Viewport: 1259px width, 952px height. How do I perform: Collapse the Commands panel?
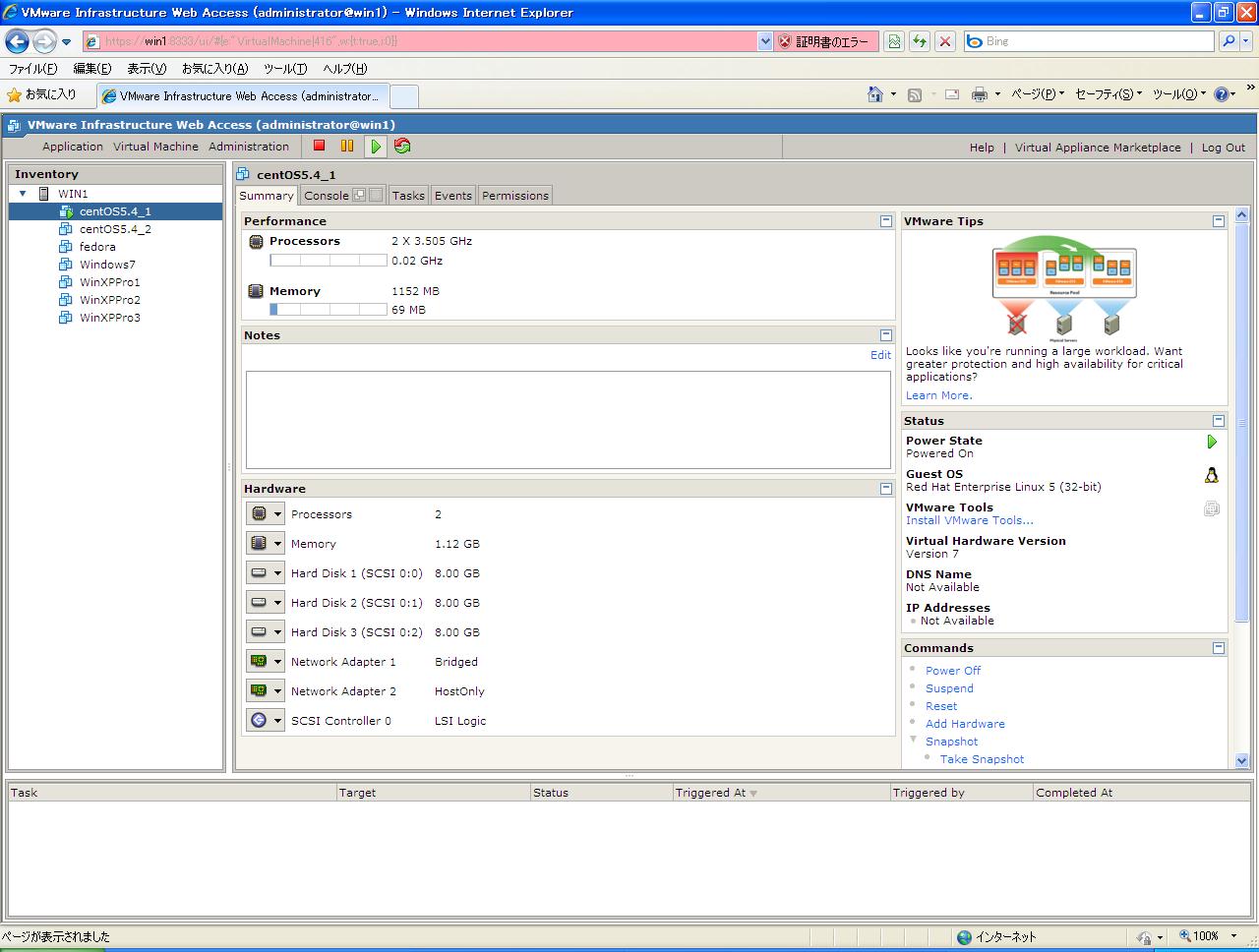click(x=1219, y=648)
